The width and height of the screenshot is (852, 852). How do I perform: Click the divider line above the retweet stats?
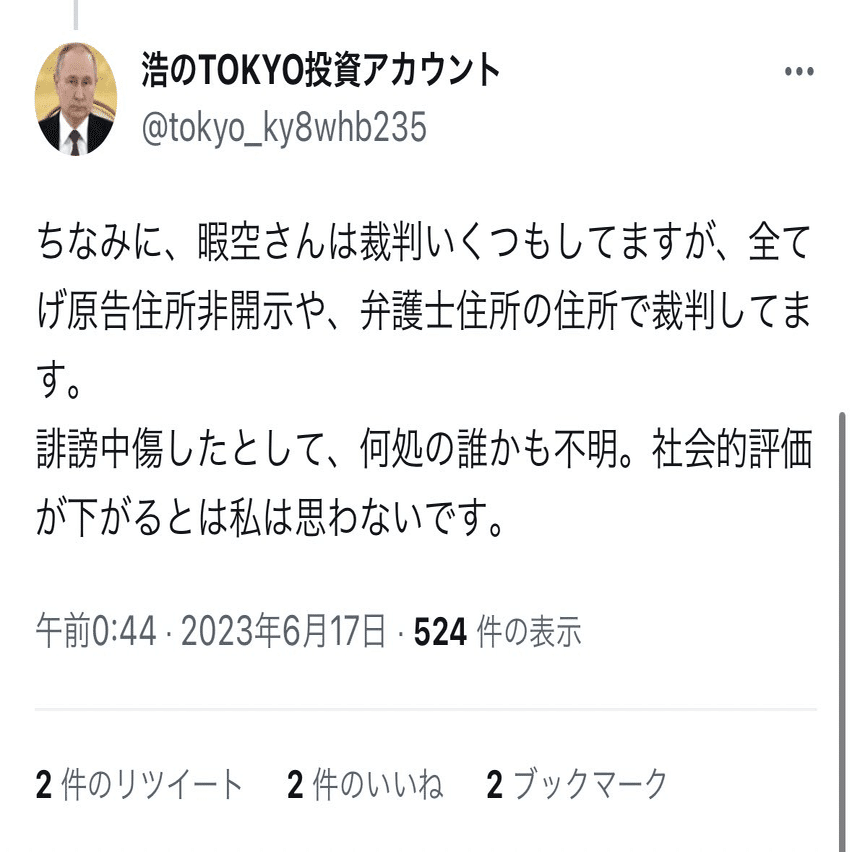coord(426,709)
